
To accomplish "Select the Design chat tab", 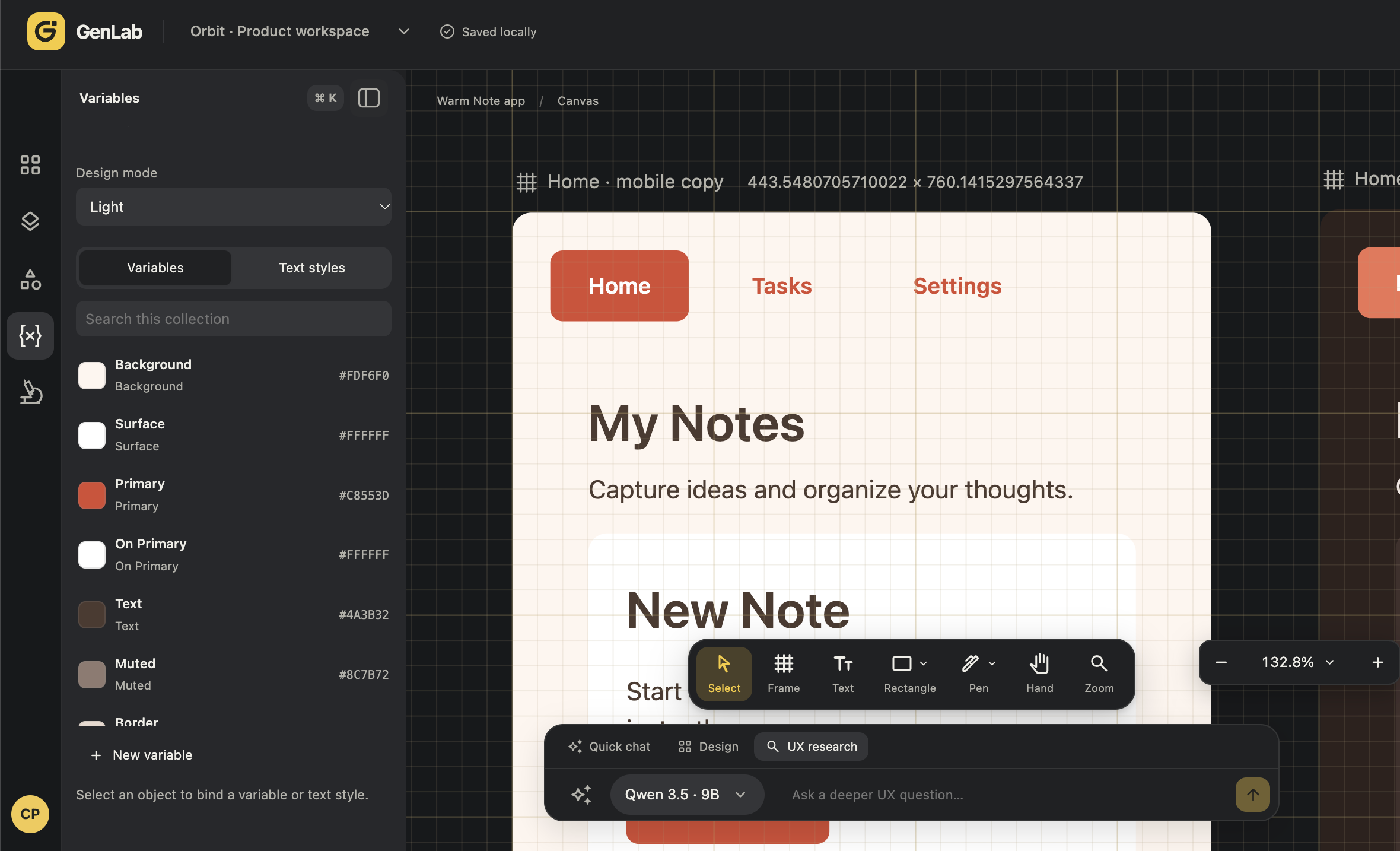I will [x=708, y=747].
